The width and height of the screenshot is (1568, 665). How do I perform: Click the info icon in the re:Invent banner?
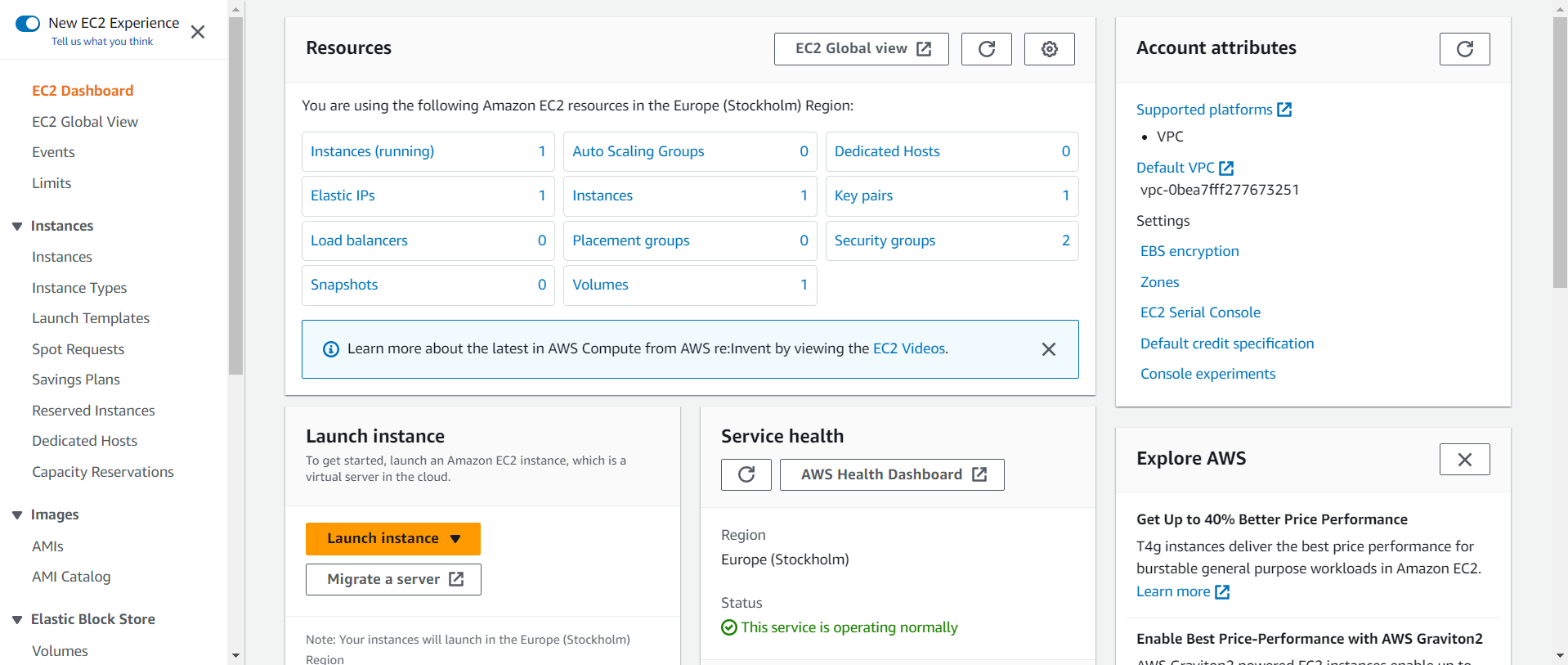pyautogui.click(x=331, y=349)
